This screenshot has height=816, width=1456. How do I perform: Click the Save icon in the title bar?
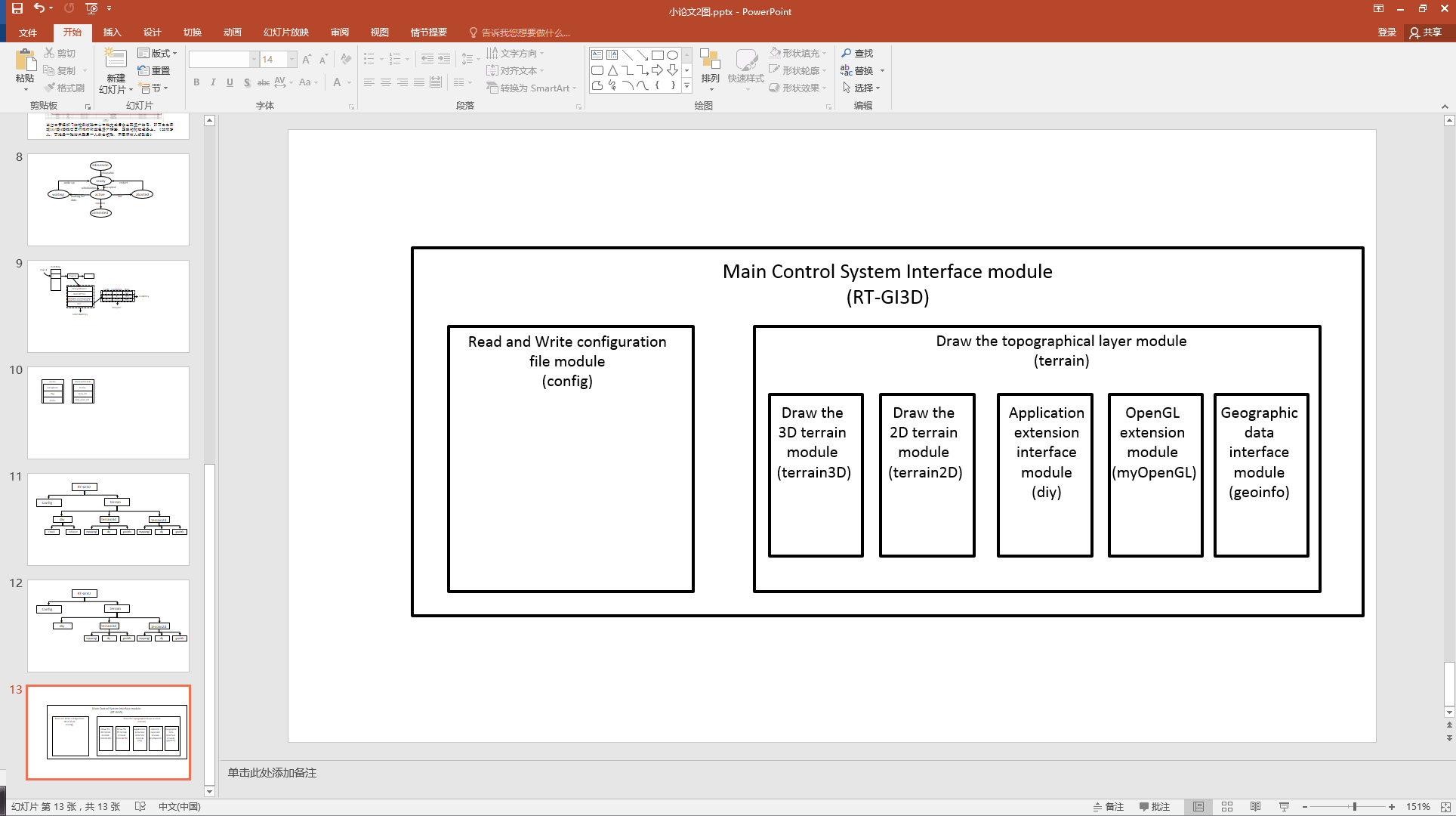point(17,8)
